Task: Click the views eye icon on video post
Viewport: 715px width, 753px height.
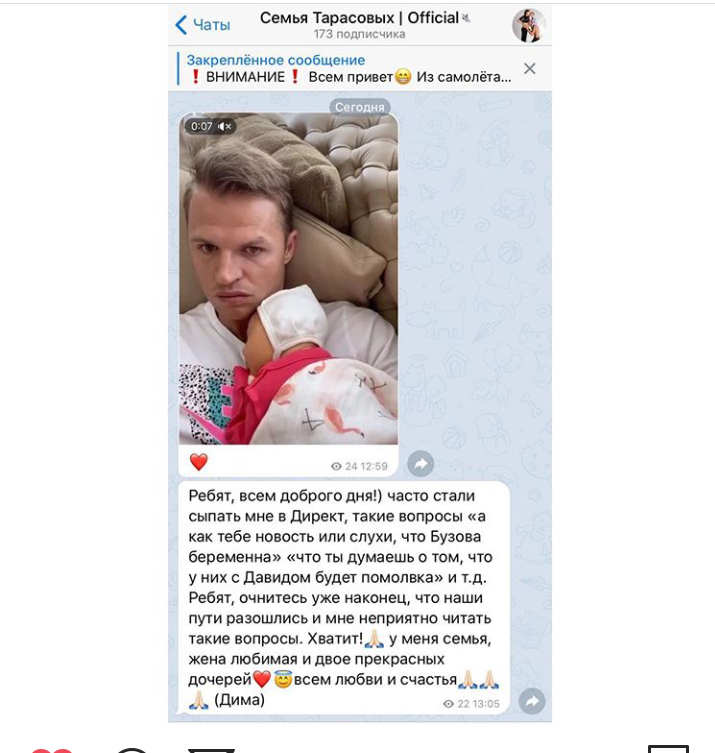Action: coord(336,466)
